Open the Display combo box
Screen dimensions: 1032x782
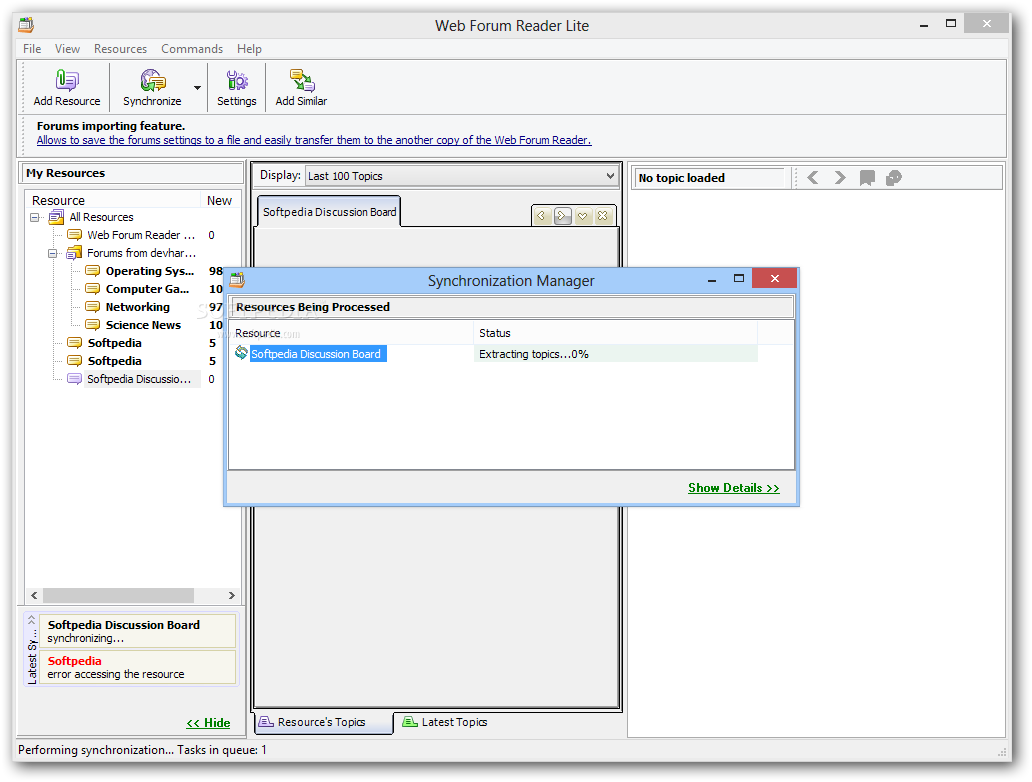tap(461, 176)
